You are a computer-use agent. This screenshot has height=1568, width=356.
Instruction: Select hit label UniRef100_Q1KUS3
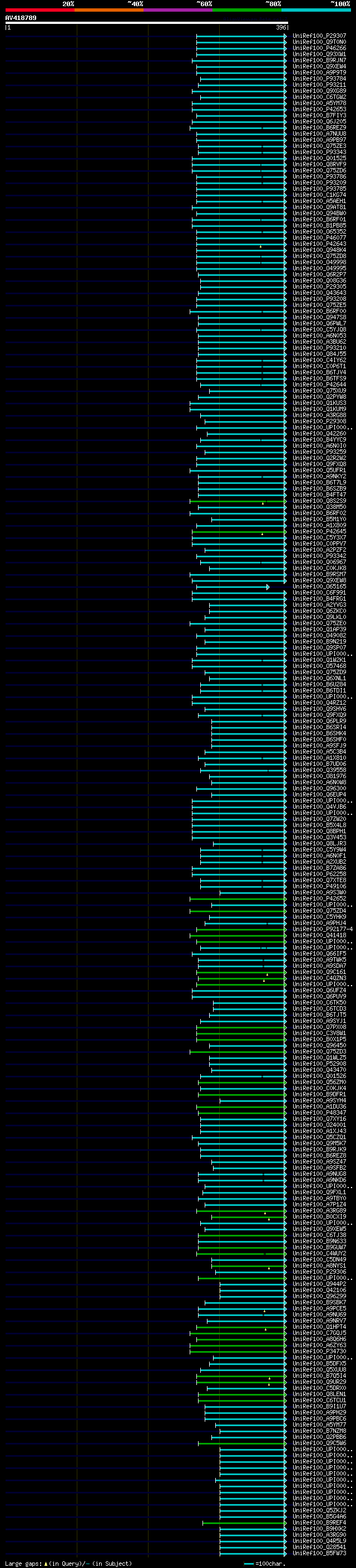pyautogui.click(x=319, y=403)
